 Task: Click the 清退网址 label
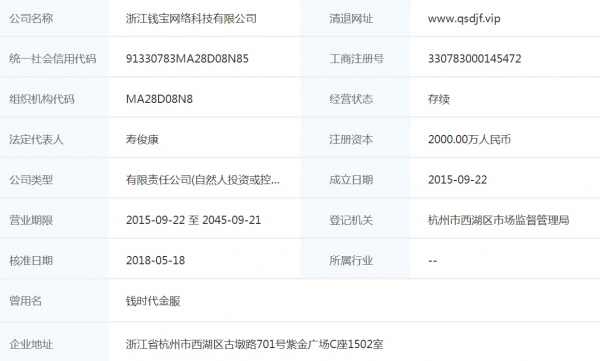tap(351, 18)
